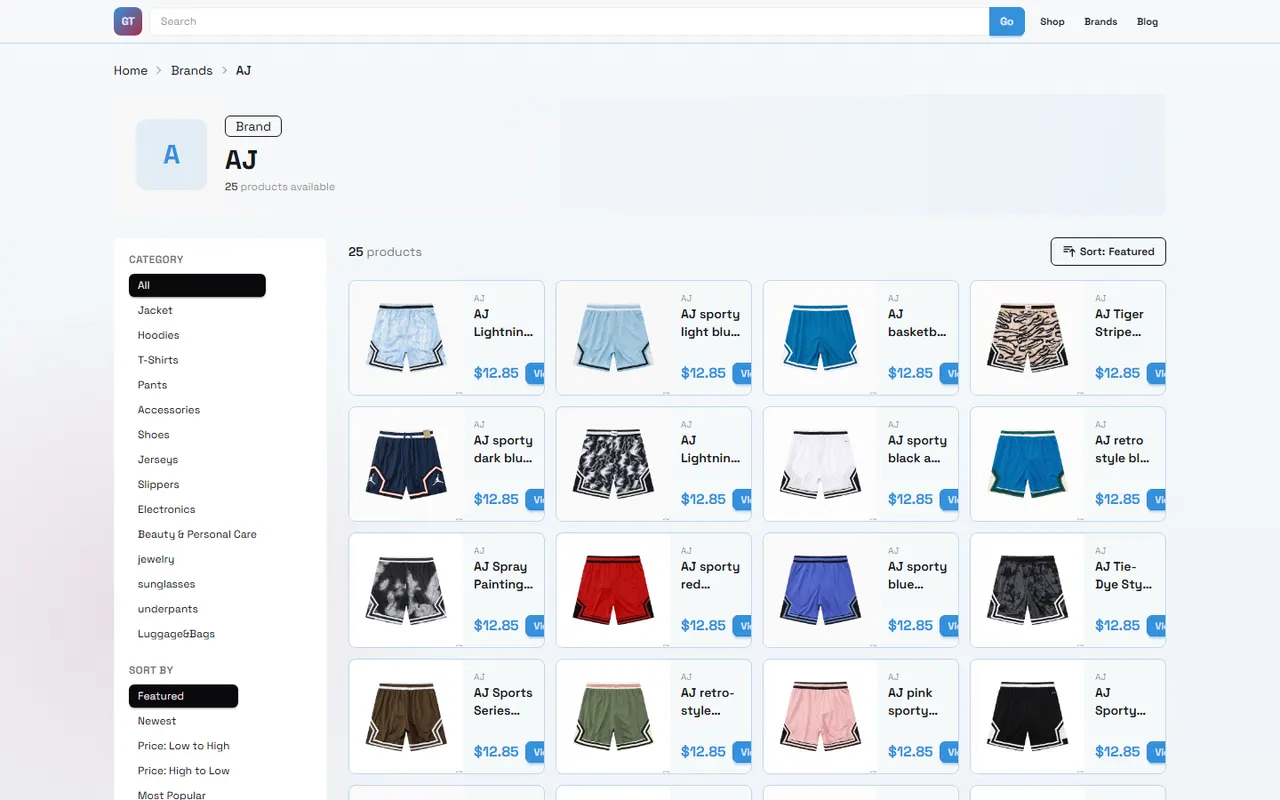
Task: Filter by Hoodies category
Action: point(158,335)
